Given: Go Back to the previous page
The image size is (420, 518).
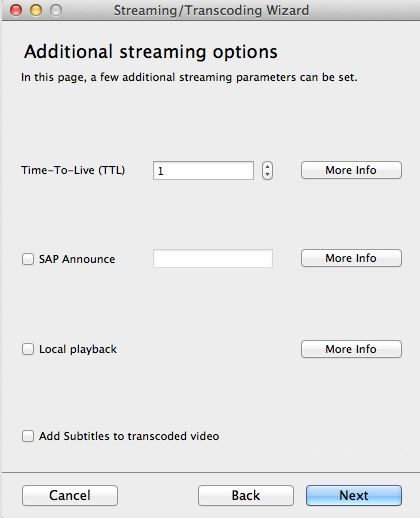Looking at the screenshot, I should 246,495.
